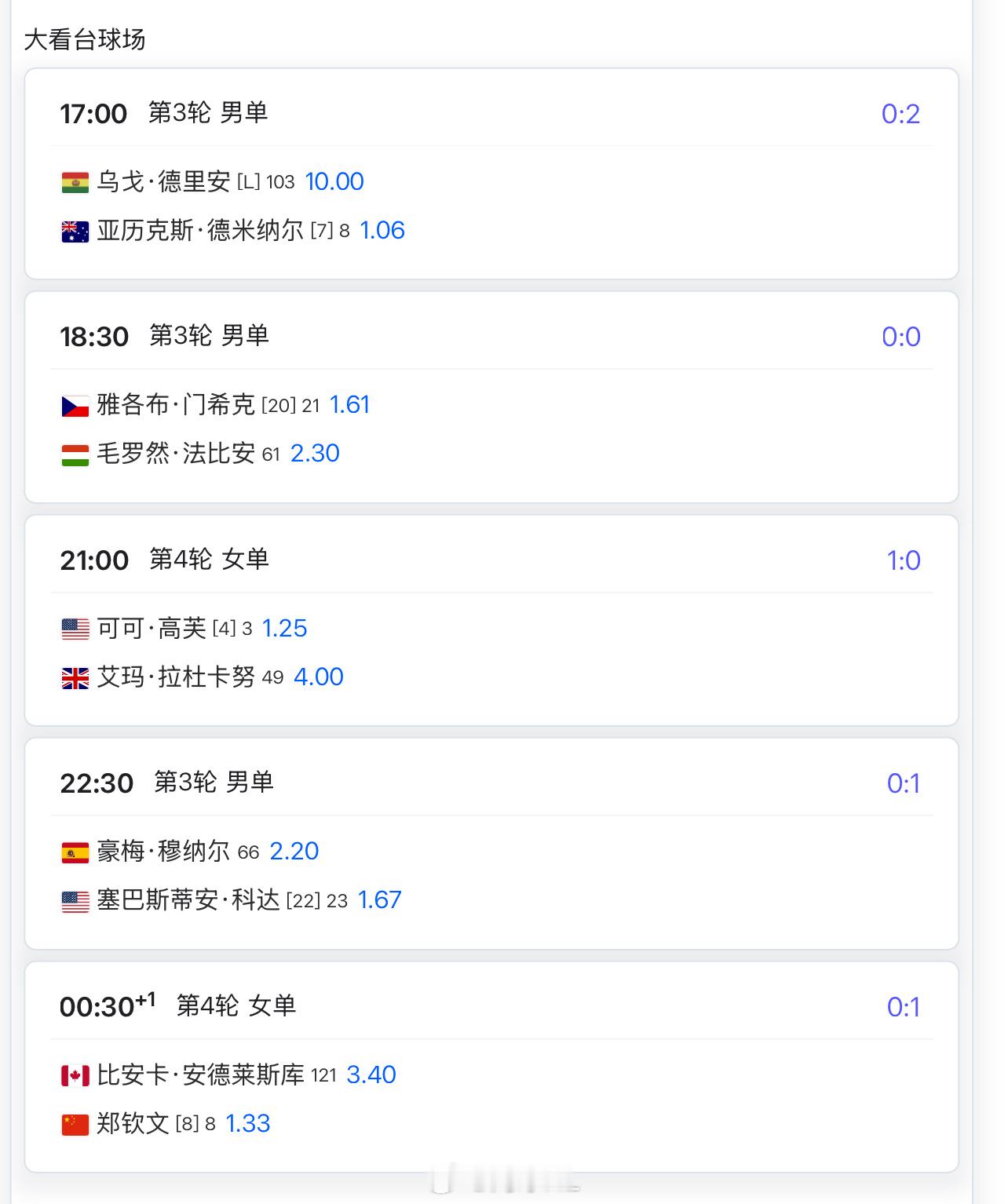Select odds 1.33 for 郑钦文
1008x1204 pixels.
(248, 1123)
